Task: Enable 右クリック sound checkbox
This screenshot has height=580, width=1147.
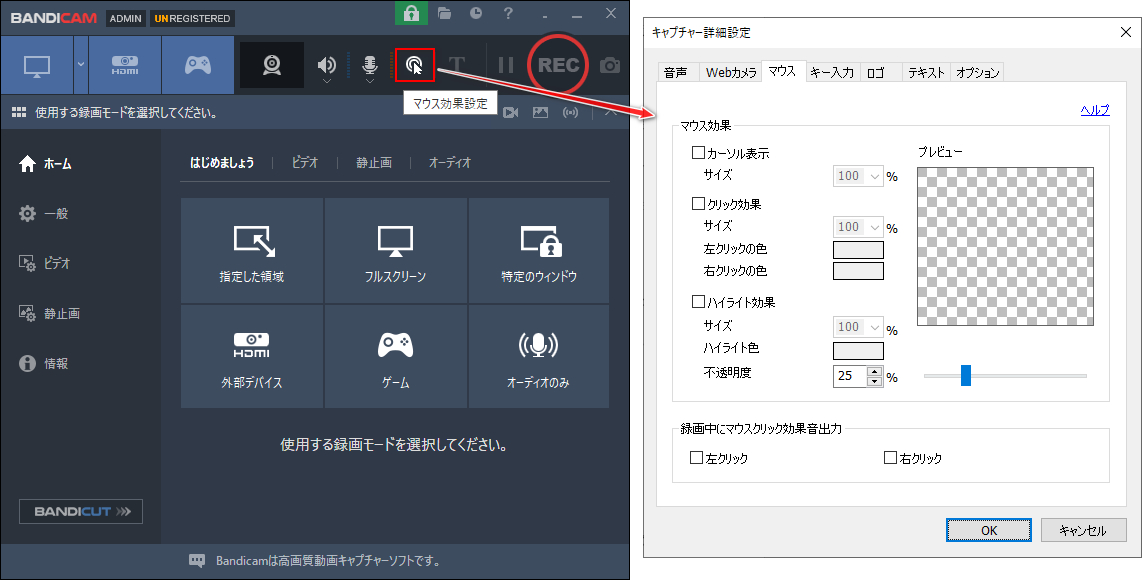Action: pyautogui.click(x=890, y=458)
